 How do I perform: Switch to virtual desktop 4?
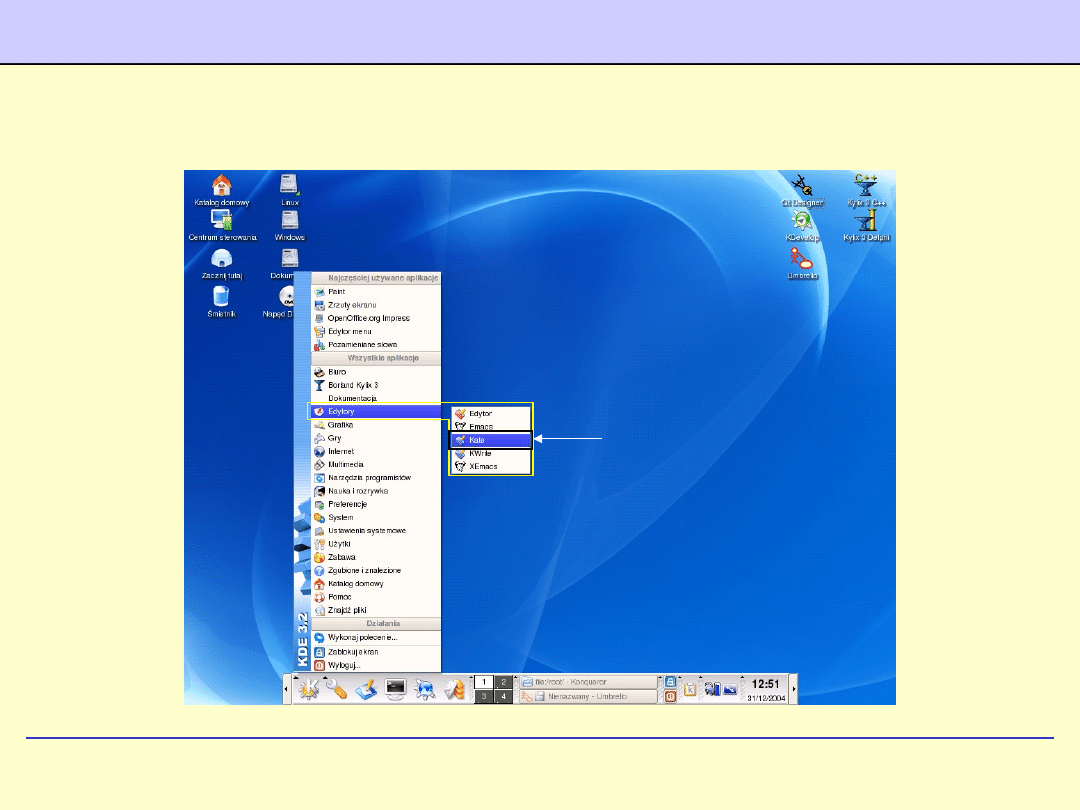504,697
